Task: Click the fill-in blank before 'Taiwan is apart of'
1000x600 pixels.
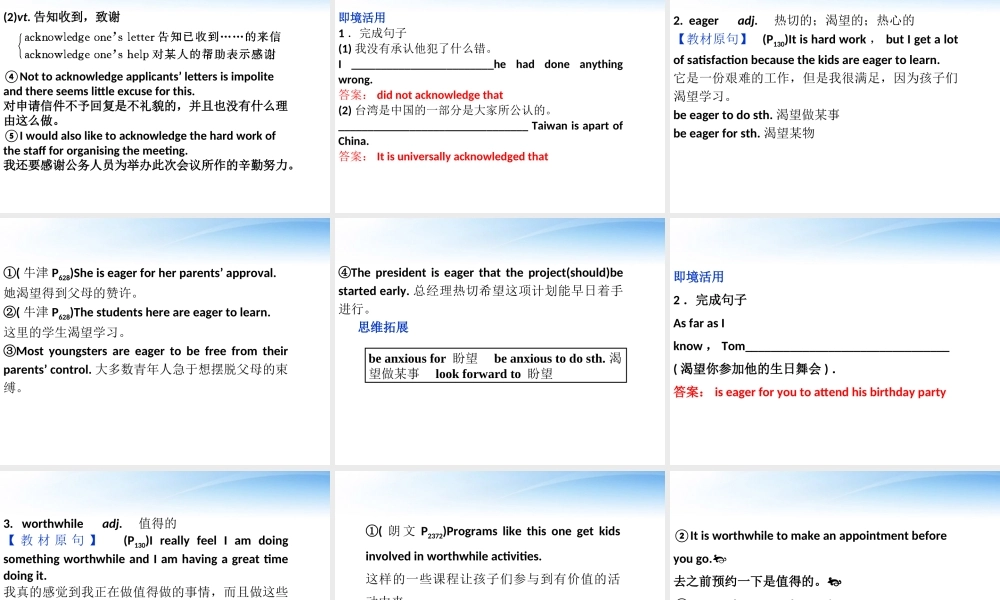Action: pos(433,126)
